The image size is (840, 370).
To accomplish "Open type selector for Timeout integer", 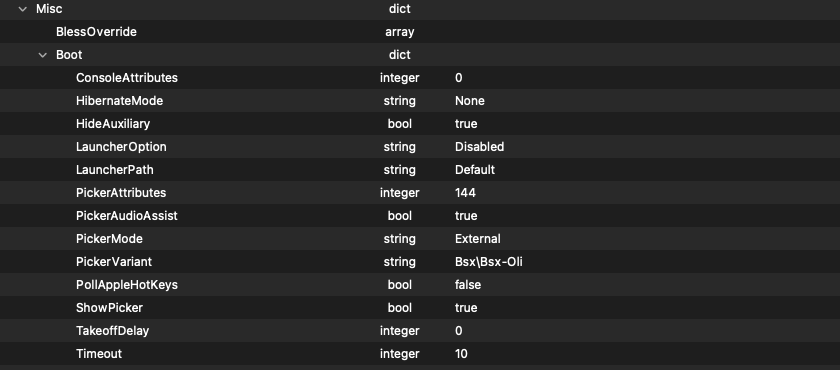I will tap(400, 354).
